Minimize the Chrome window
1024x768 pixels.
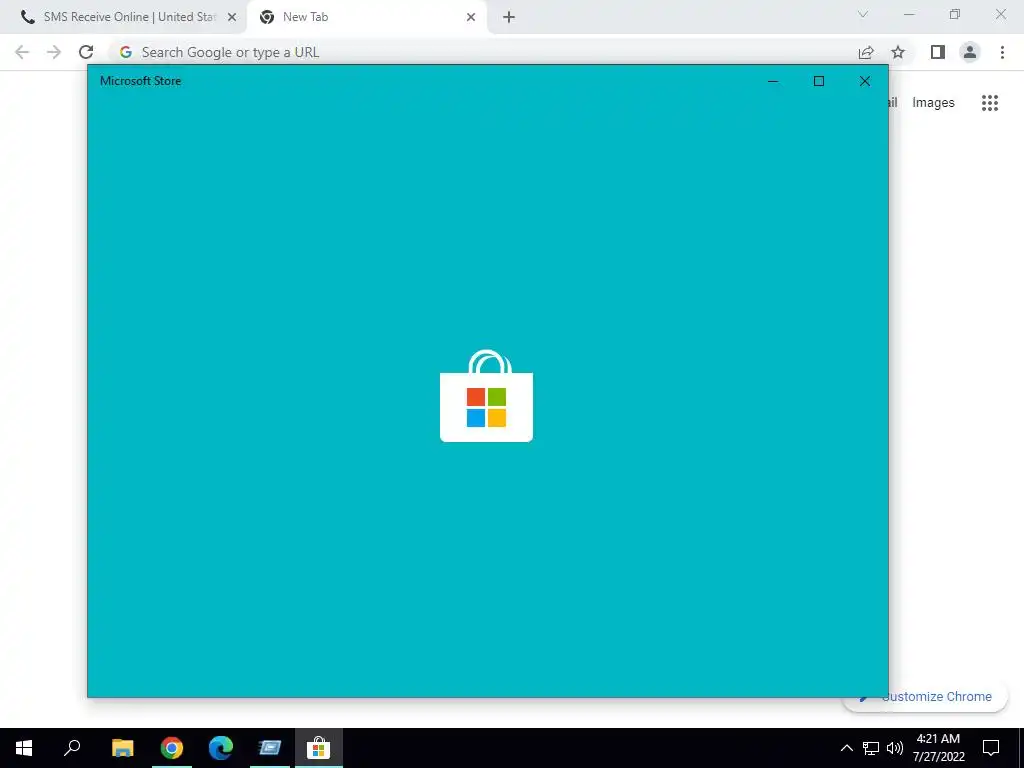tap(909, 14)
